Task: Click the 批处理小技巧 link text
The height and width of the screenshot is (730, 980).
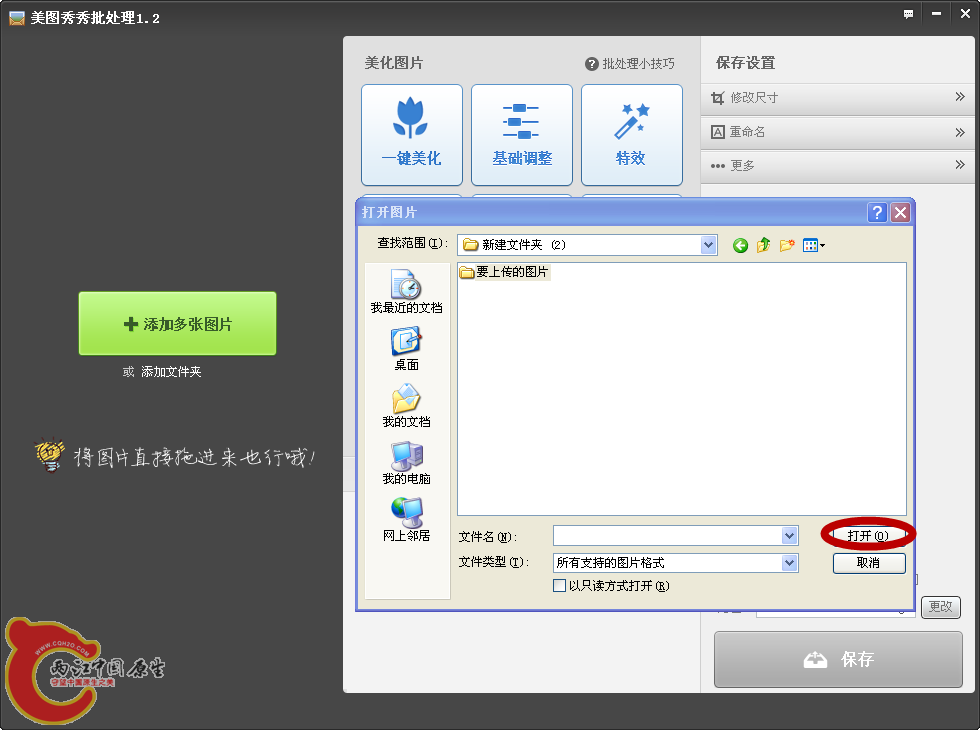Action: 639,64
